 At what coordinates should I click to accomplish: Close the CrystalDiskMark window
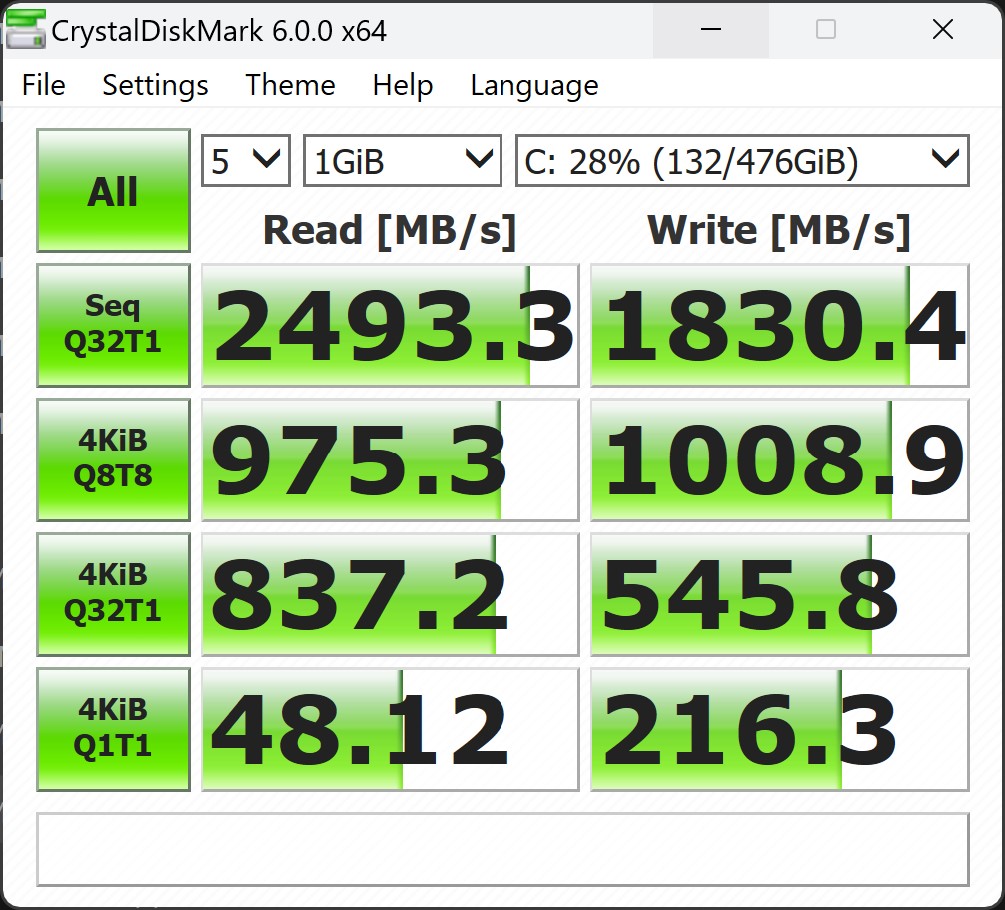coord(943,29)
